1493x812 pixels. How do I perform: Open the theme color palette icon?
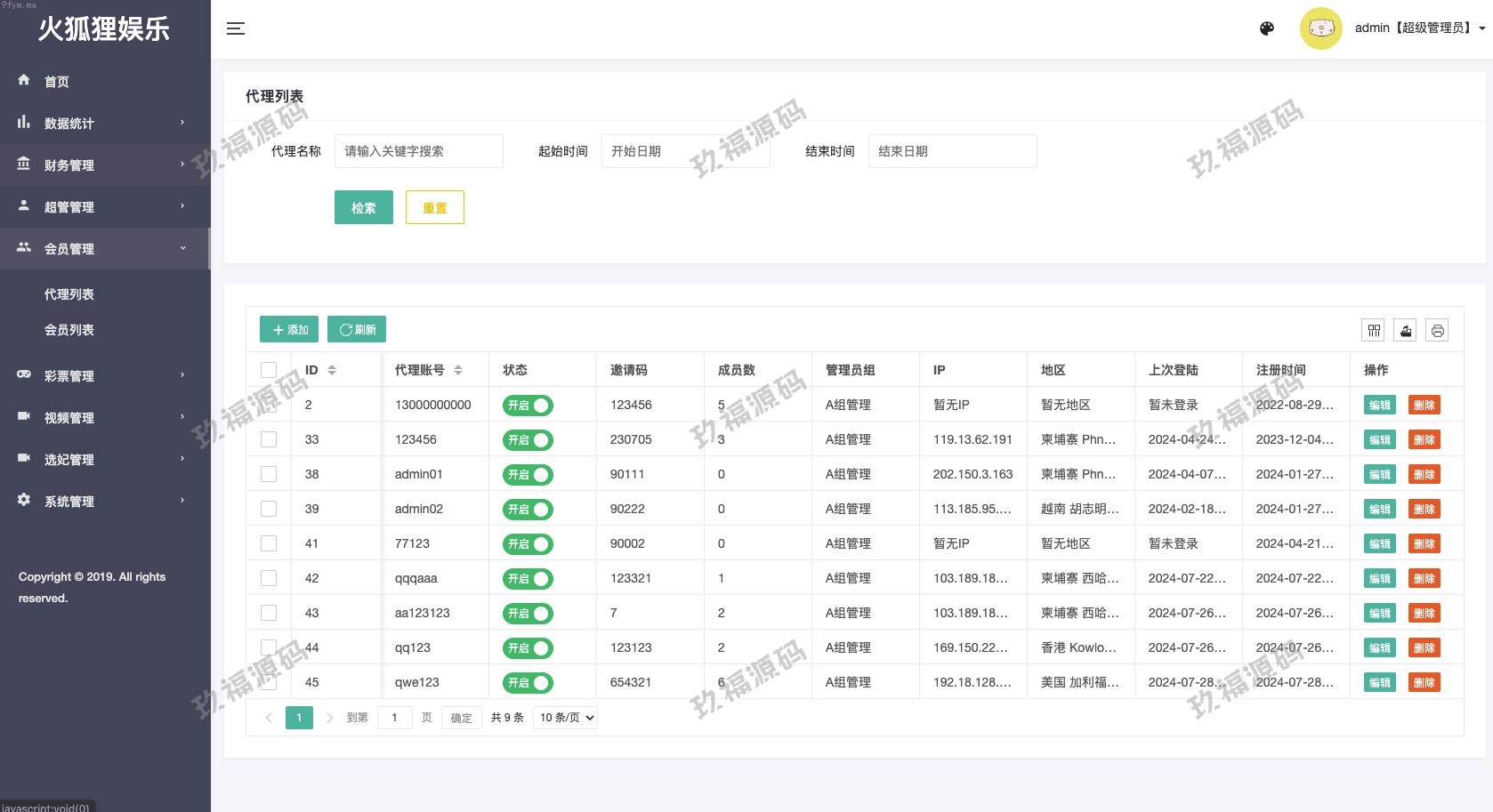click(1267, 28)
